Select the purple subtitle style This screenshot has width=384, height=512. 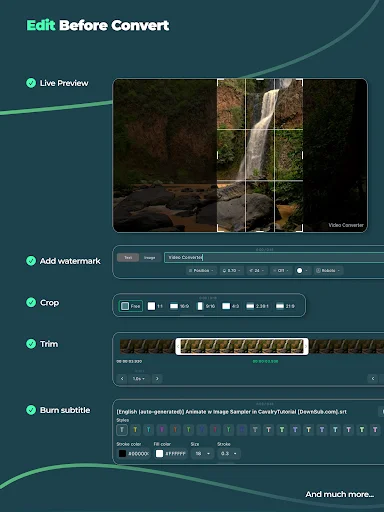162,430
